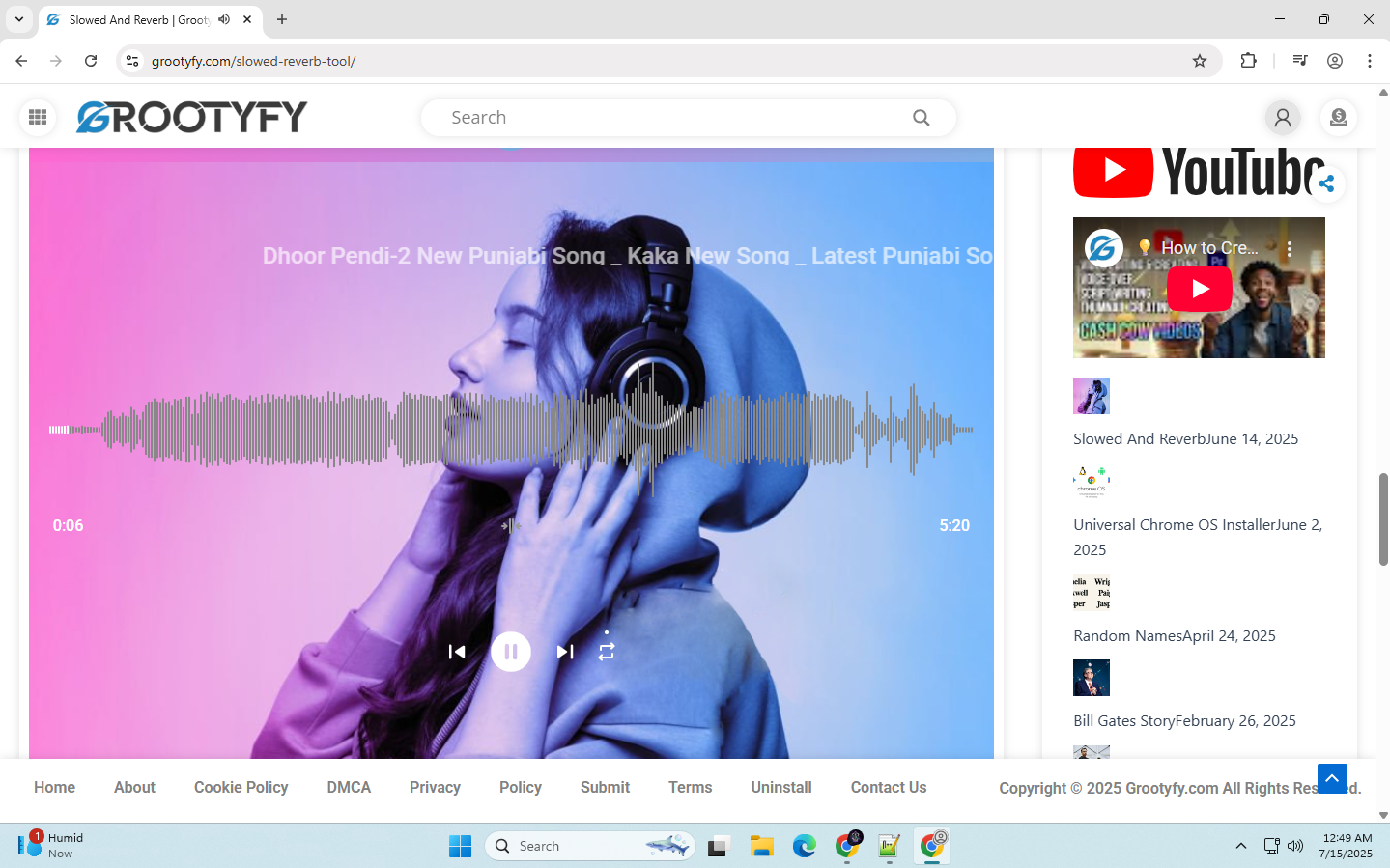Viewport: 1390px width, 868px height.
Task: Skip to the previous track
Action: (x=457, y=652)
